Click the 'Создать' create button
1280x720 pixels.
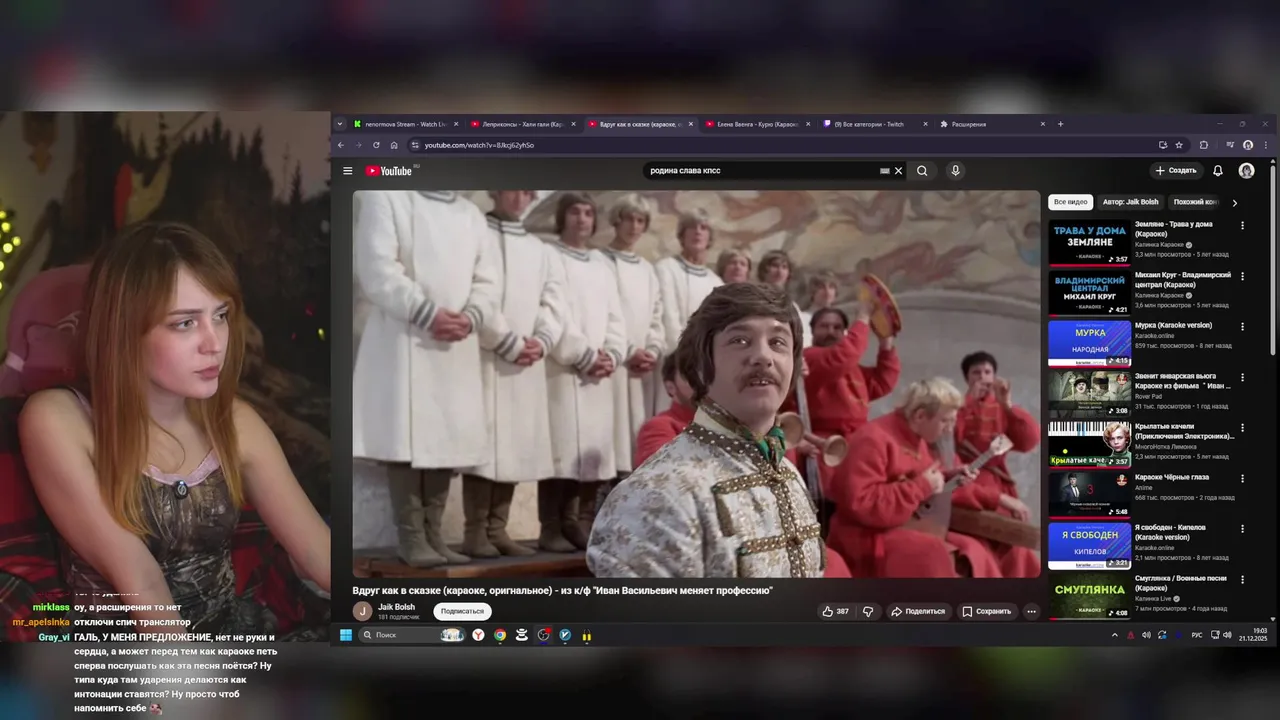click(1175, 171)
